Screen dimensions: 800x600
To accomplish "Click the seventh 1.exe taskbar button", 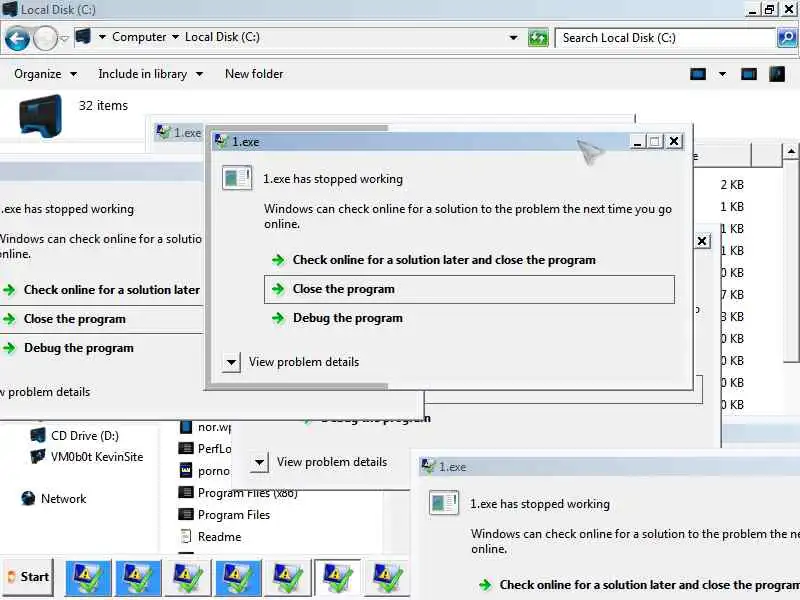I will [x=387, y=578].
